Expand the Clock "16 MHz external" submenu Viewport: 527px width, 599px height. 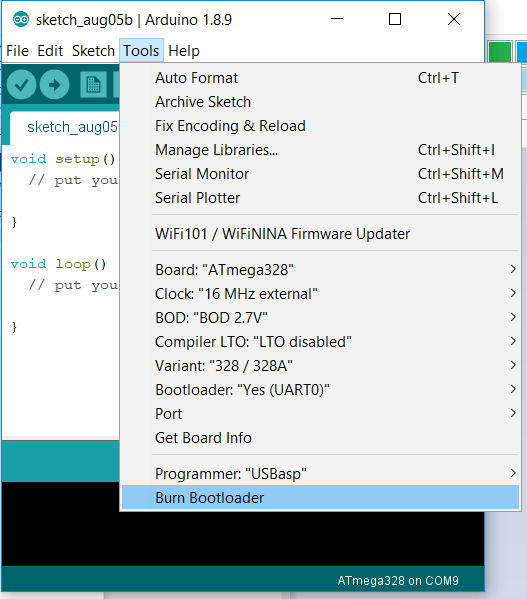[320, 294]
